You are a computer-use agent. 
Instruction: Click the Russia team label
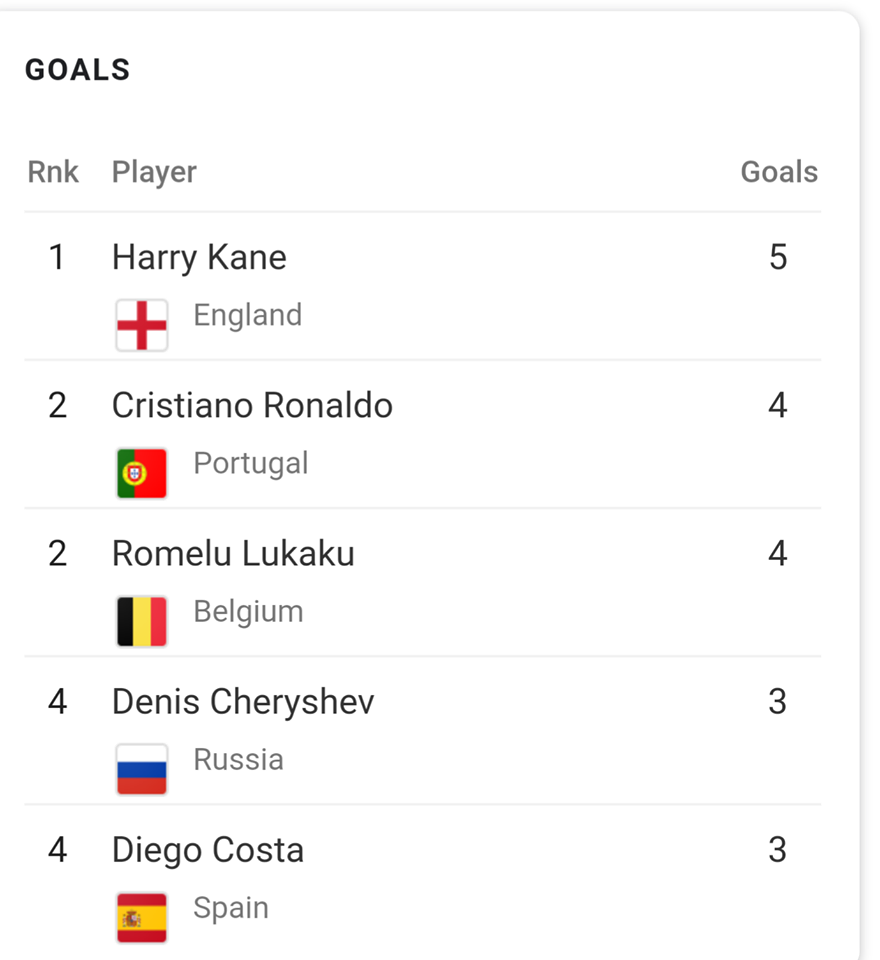point(238,760)
